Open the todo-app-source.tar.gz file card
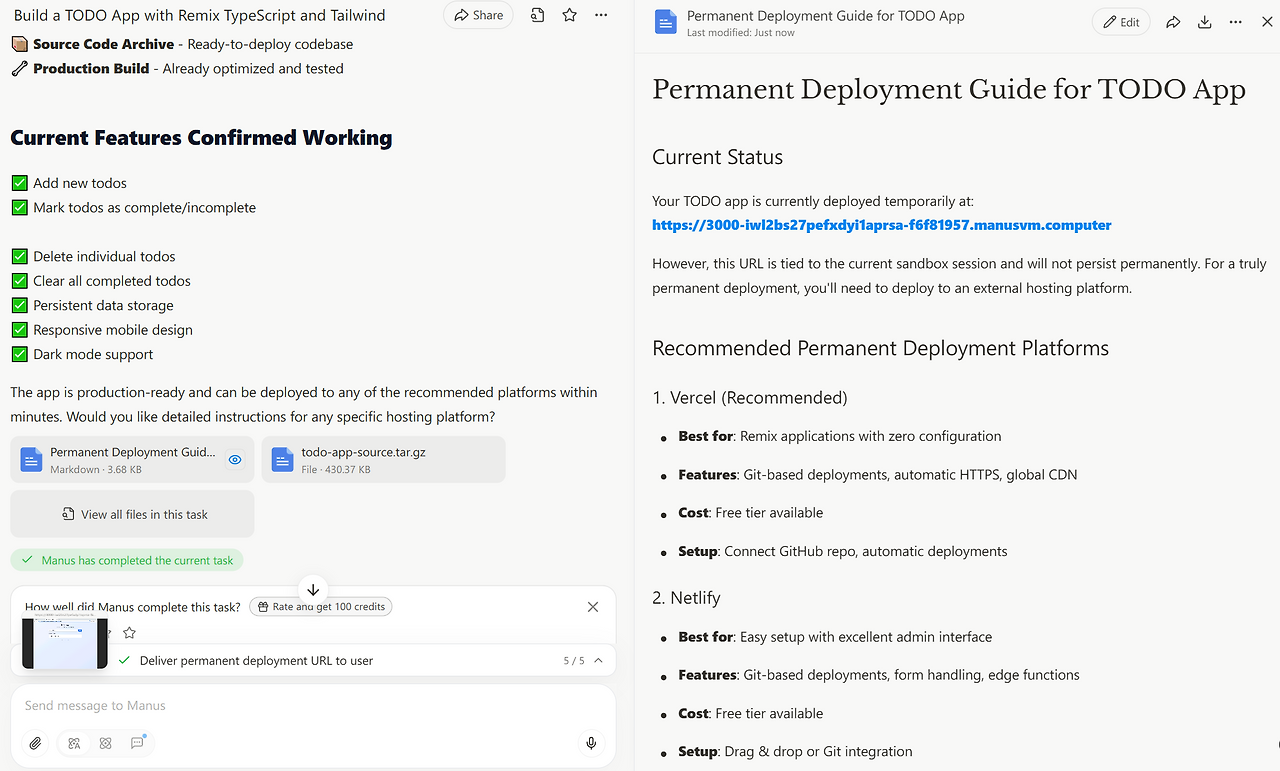Image resolution: width=1280 pixels, height=771 pixels. 383,460
